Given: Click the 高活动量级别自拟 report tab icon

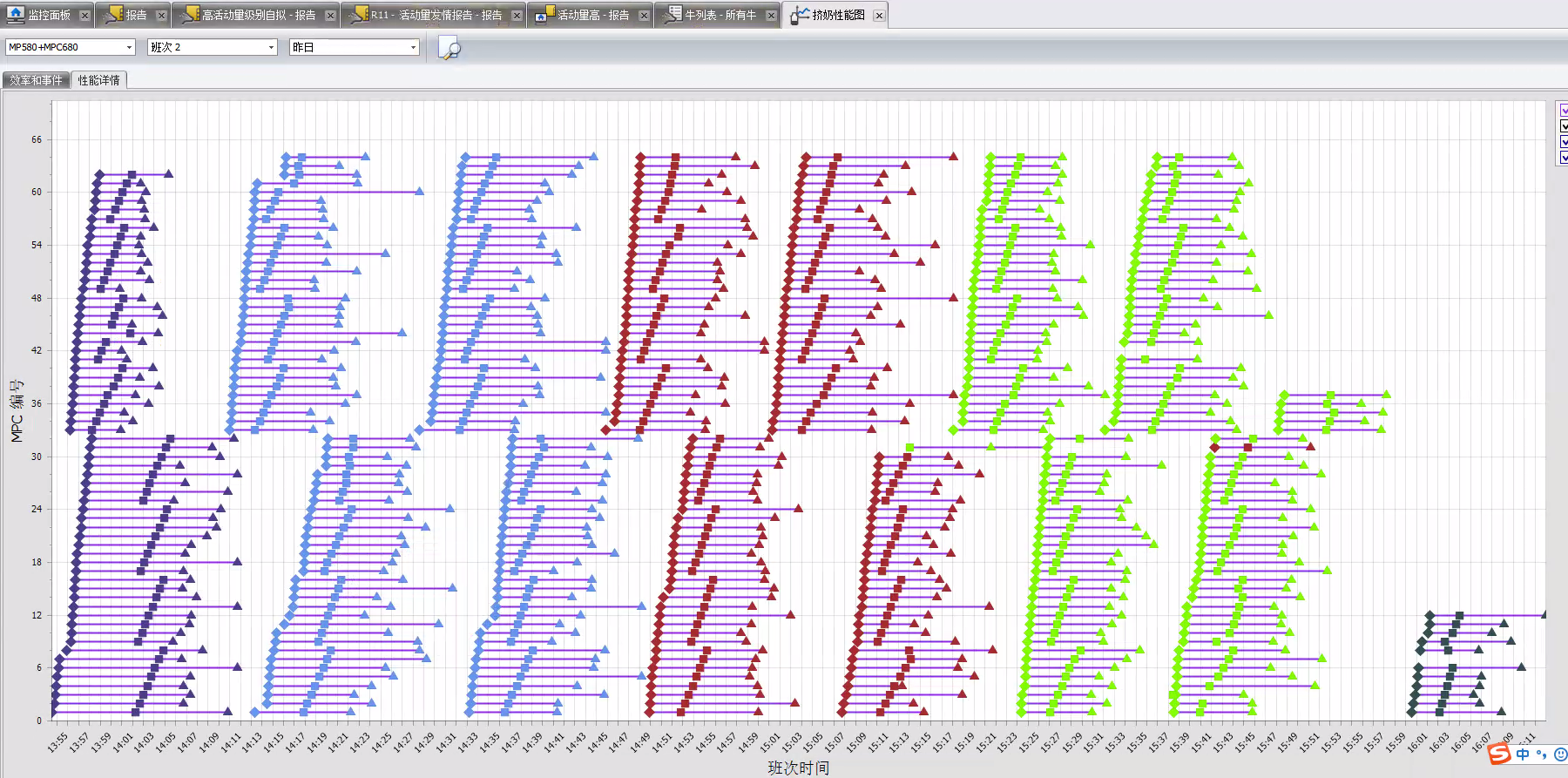Looking at the screenshot, I should click(191, 15).
